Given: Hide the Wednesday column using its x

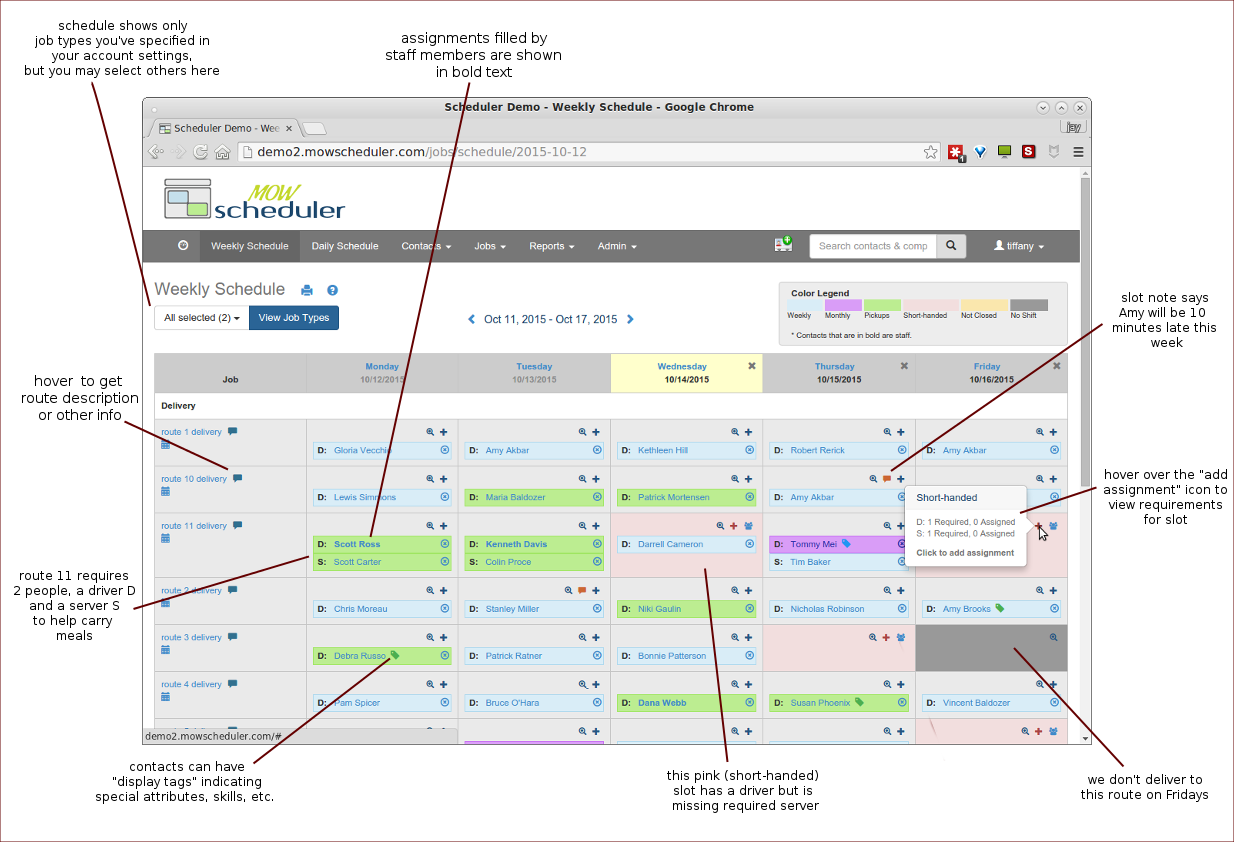Looking at the screenshot, I should (x=752, y=366).
